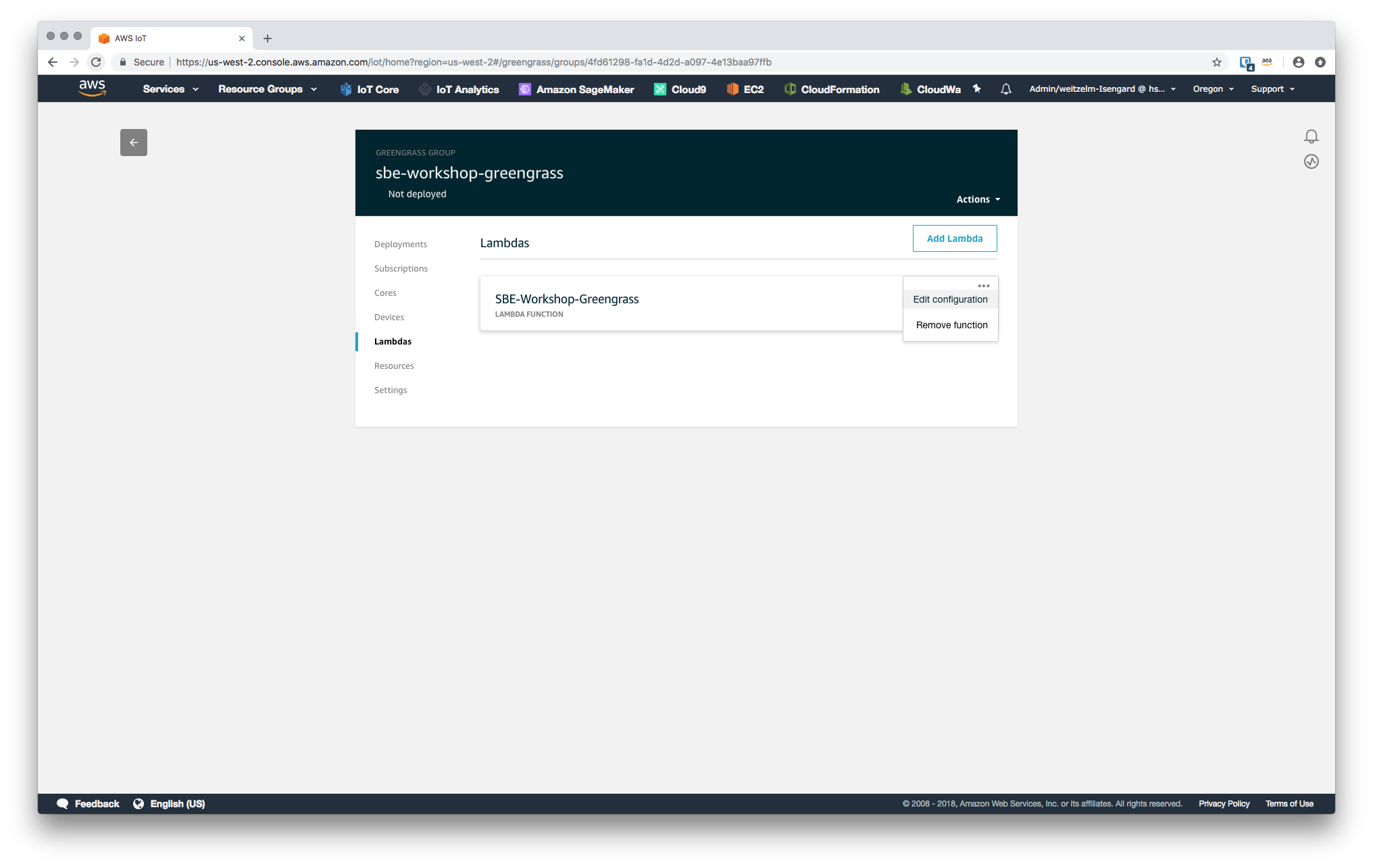
Task: Open the Oregon region dropdown
Action: tap(1213, 89)
